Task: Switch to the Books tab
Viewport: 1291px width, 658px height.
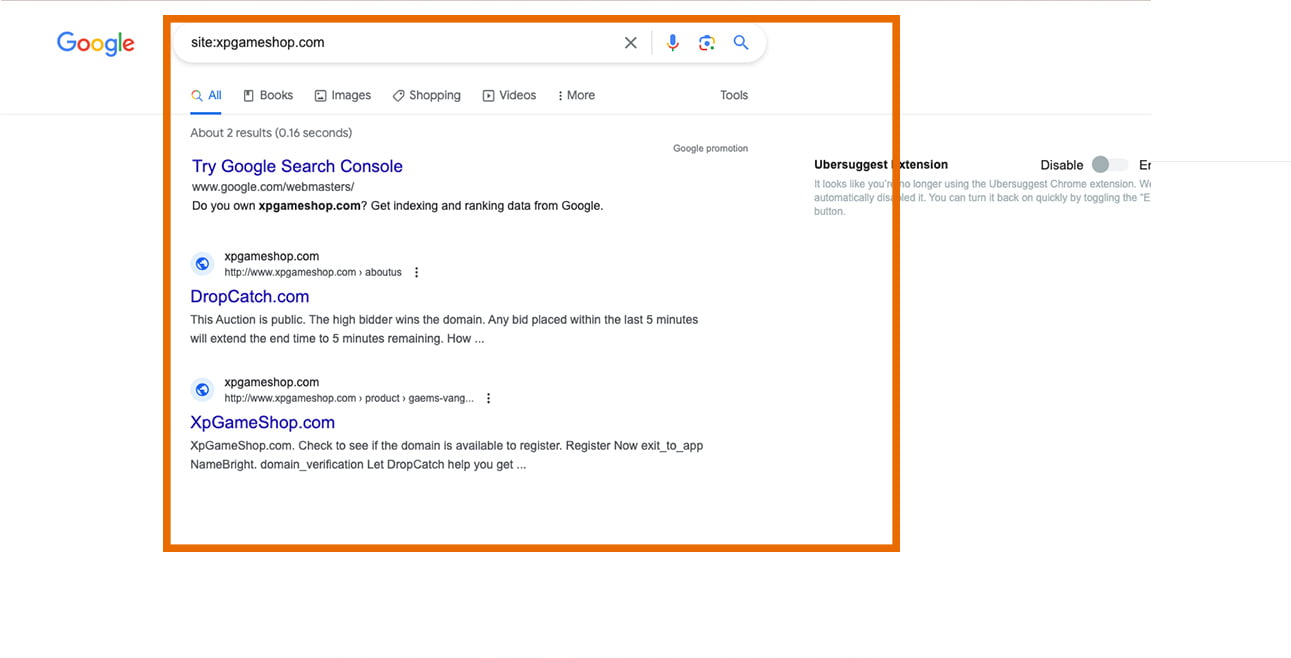Action: [268, 95]
